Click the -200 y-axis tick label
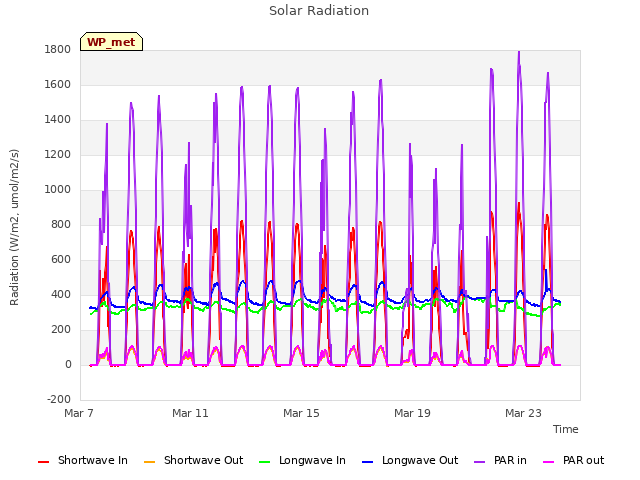 tap(59, 399)
